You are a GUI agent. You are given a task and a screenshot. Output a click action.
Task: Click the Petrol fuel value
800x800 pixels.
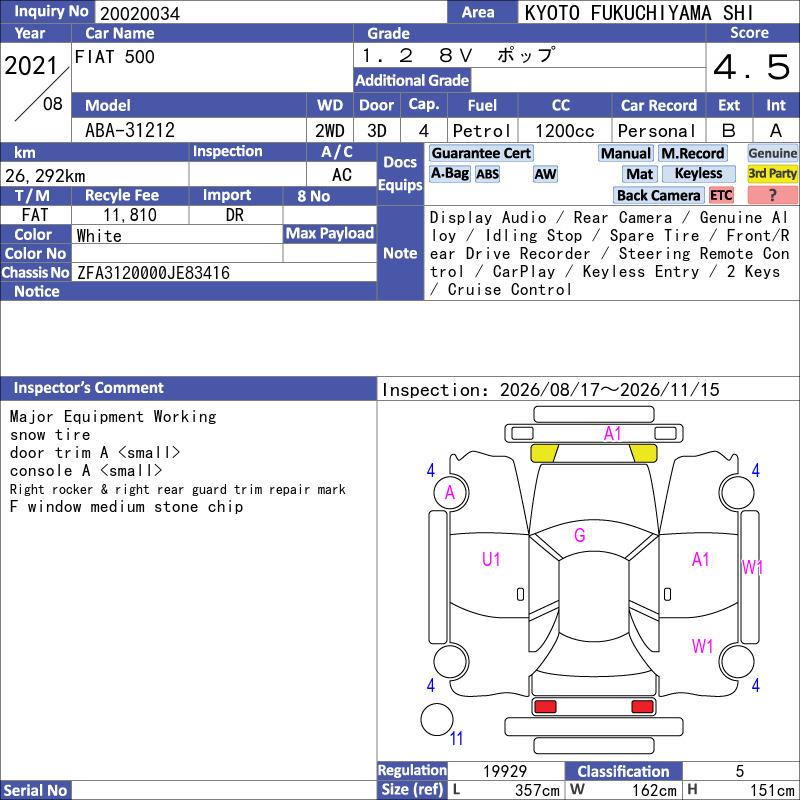pos(481,131)
